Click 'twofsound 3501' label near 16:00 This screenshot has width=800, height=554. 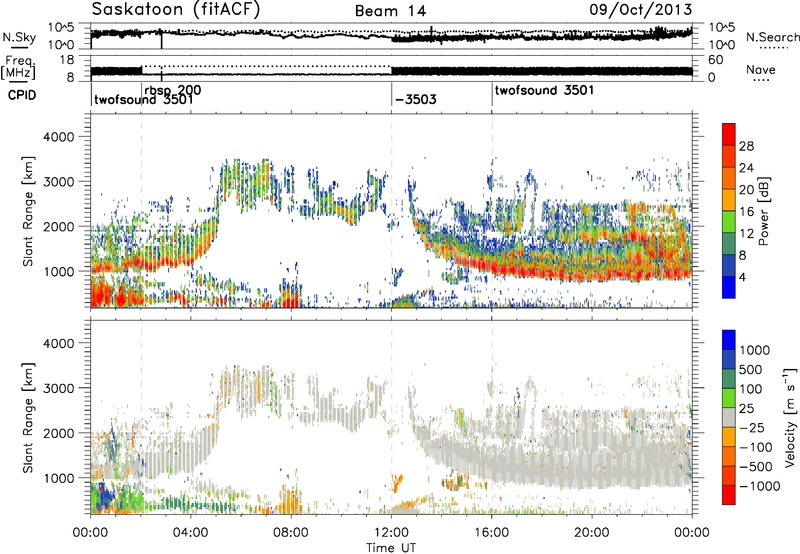544,90
